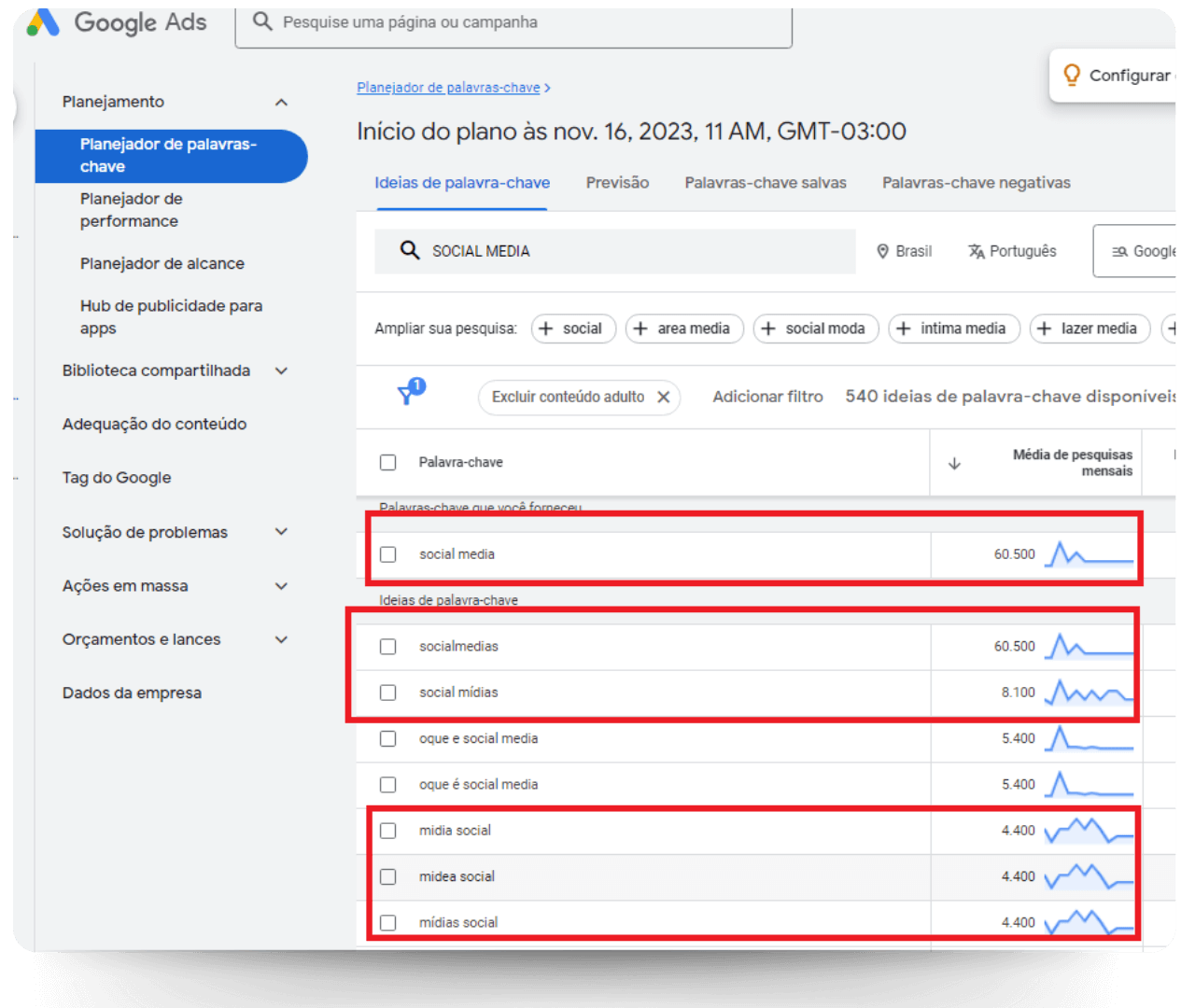1195x1008 pixels.
Task: Expand the Solução de problemas section
Action: (281, 532)
